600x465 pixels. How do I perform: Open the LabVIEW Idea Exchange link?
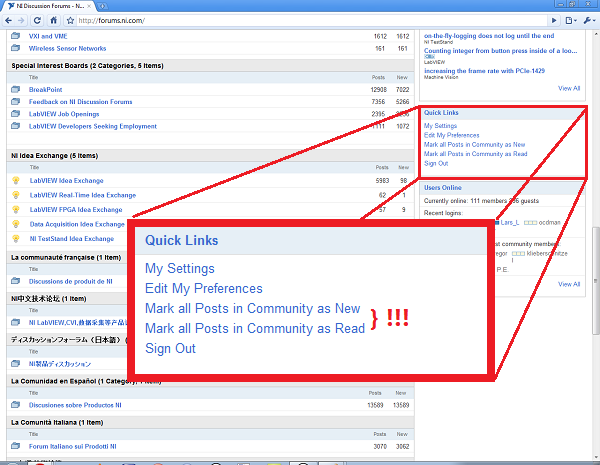click(67, 181)
